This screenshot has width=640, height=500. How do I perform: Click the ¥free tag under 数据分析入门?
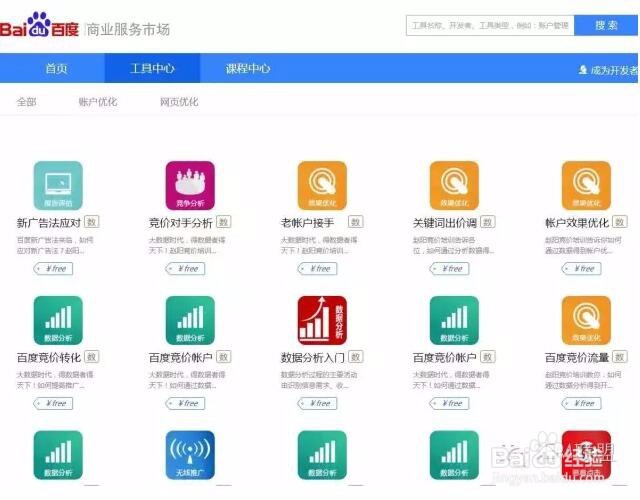[318, 403]
